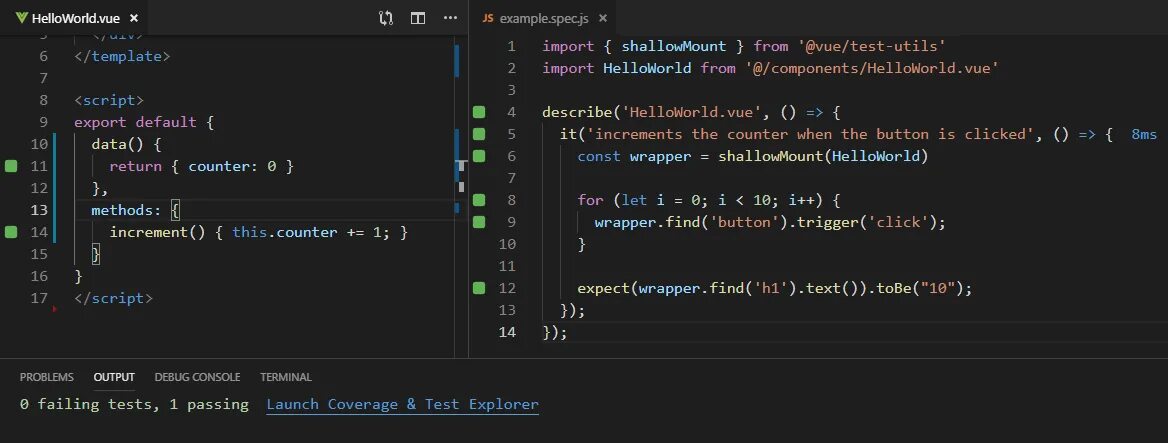This screenshot has height=443, width=1168.
Task: Click 'export default' on line 9
Action: click(136, 122)
